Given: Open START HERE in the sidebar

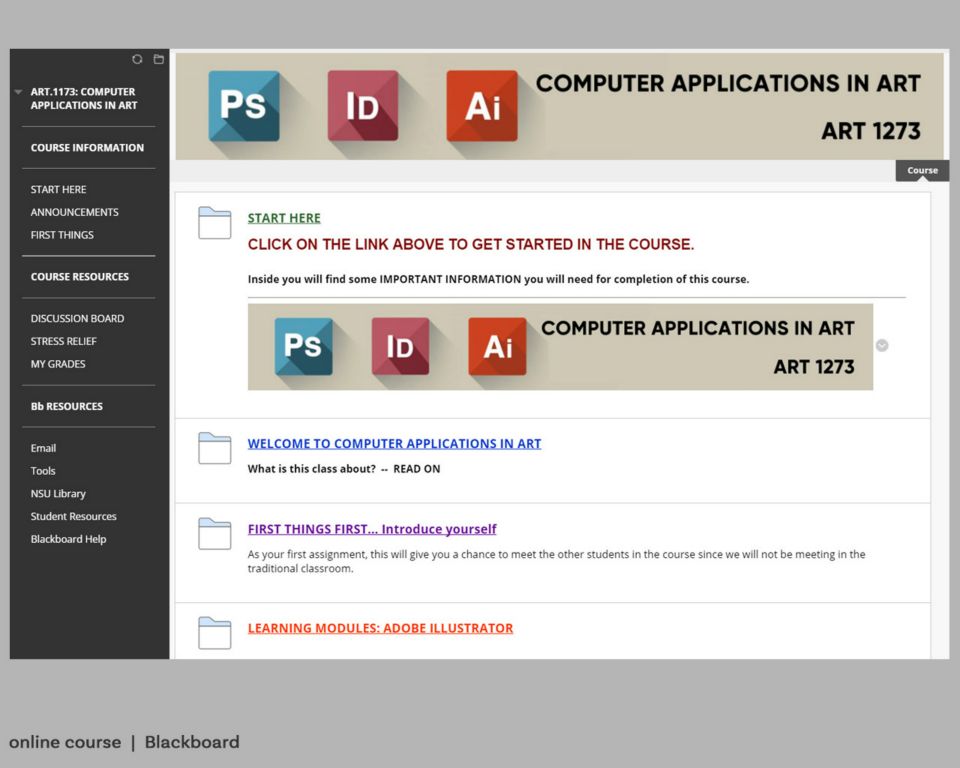Looking at the screenshot, I should [x=58, y=189].
